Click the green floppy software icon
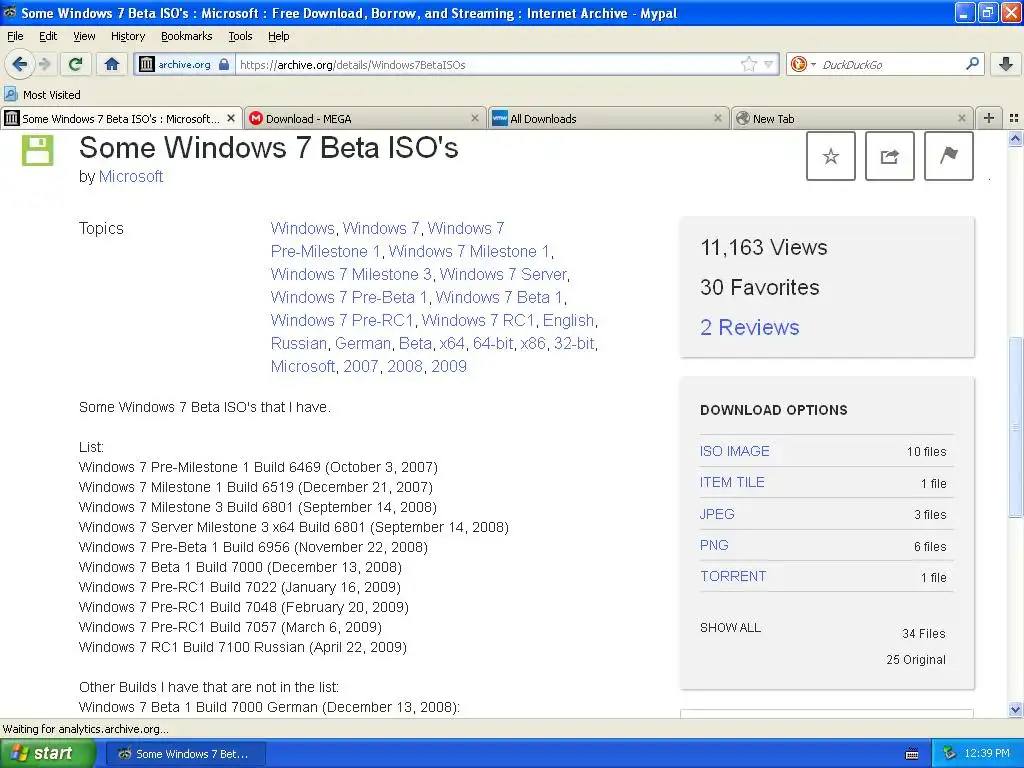The image size is (1024, 768). coord(38,150)
